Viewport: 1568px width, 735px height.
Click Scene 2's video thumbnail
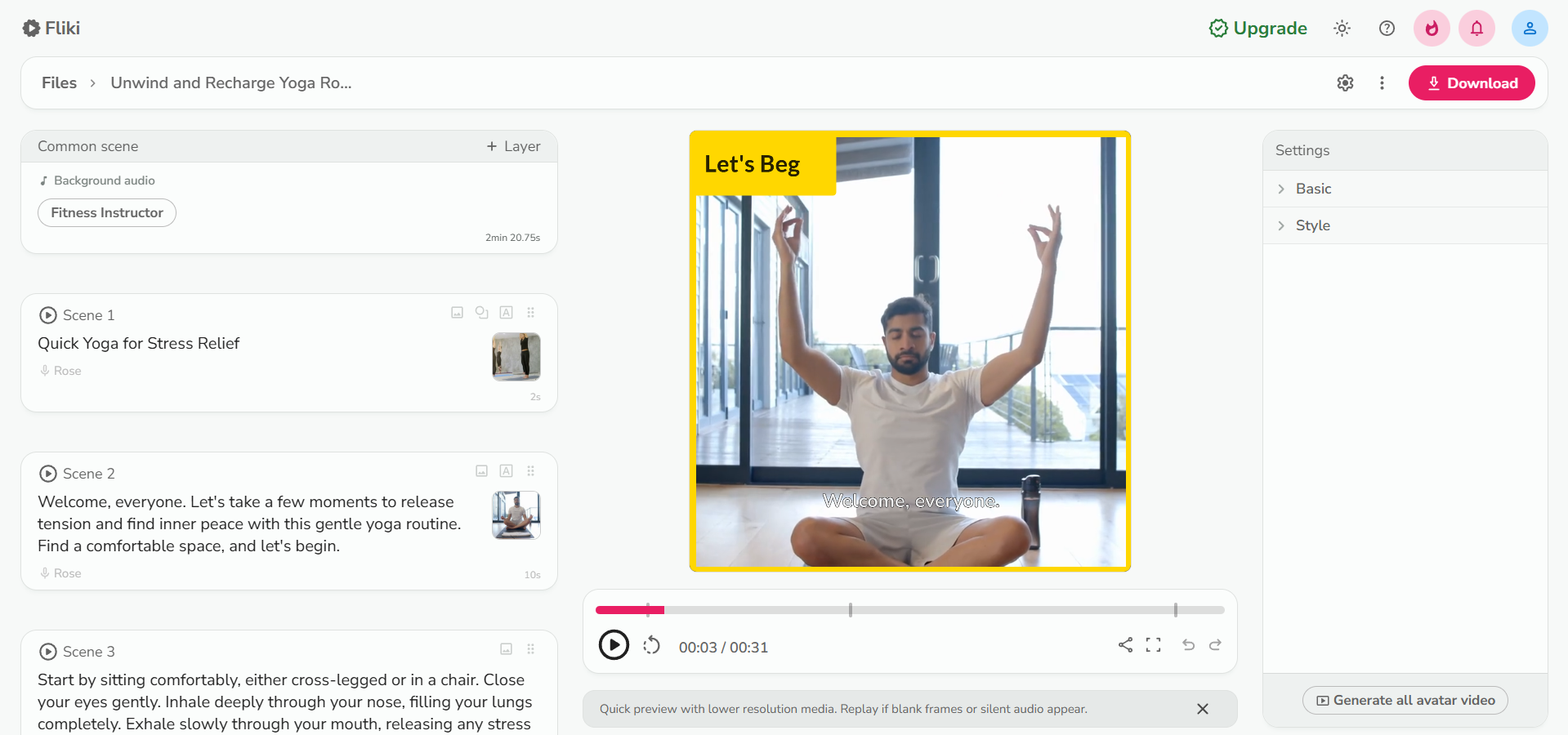tap(516, 515)
